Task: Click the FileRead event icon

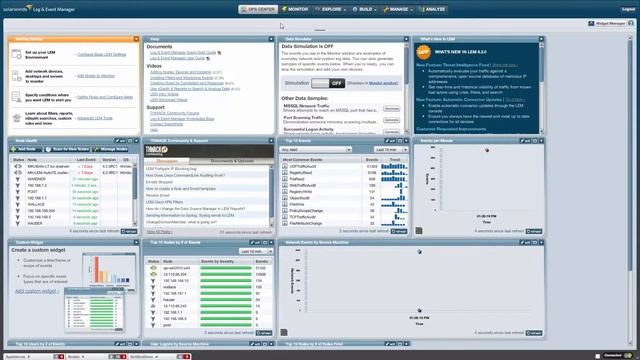Action: 285,179
